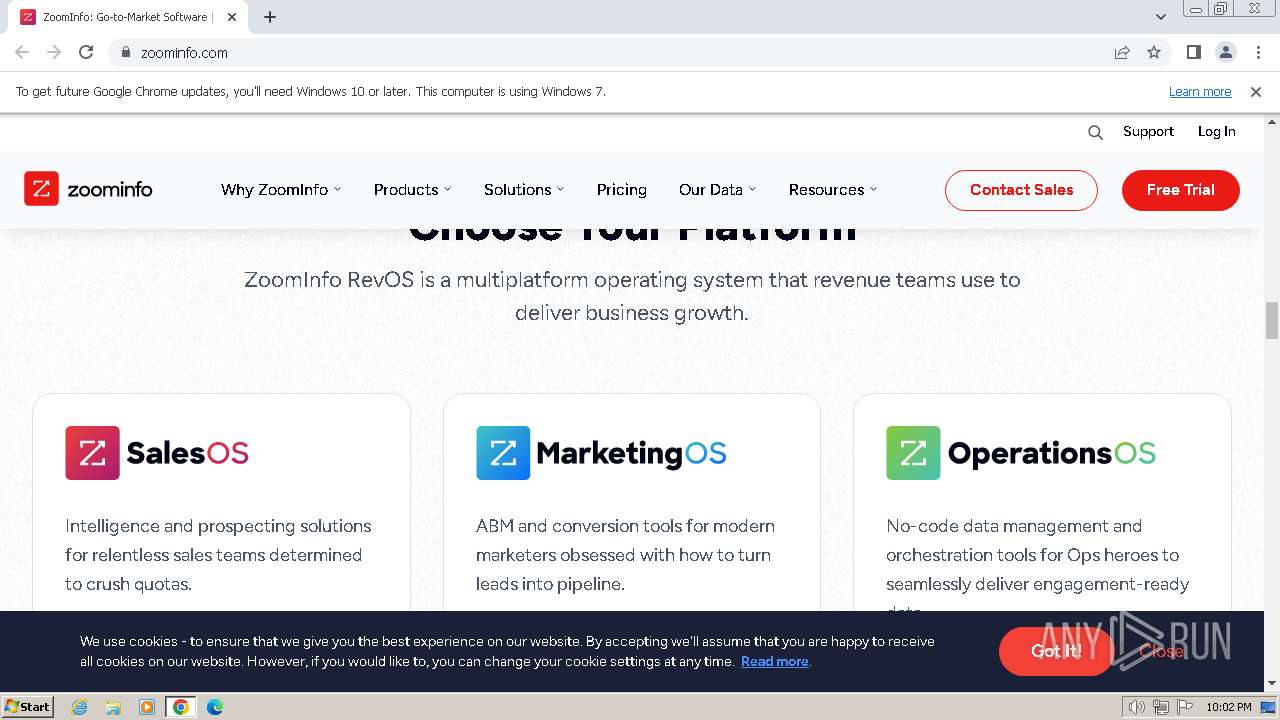Open File Explorer folder in taskbar
The width and height of the screenshot is (1280, 720).
[x=113, y=707]
